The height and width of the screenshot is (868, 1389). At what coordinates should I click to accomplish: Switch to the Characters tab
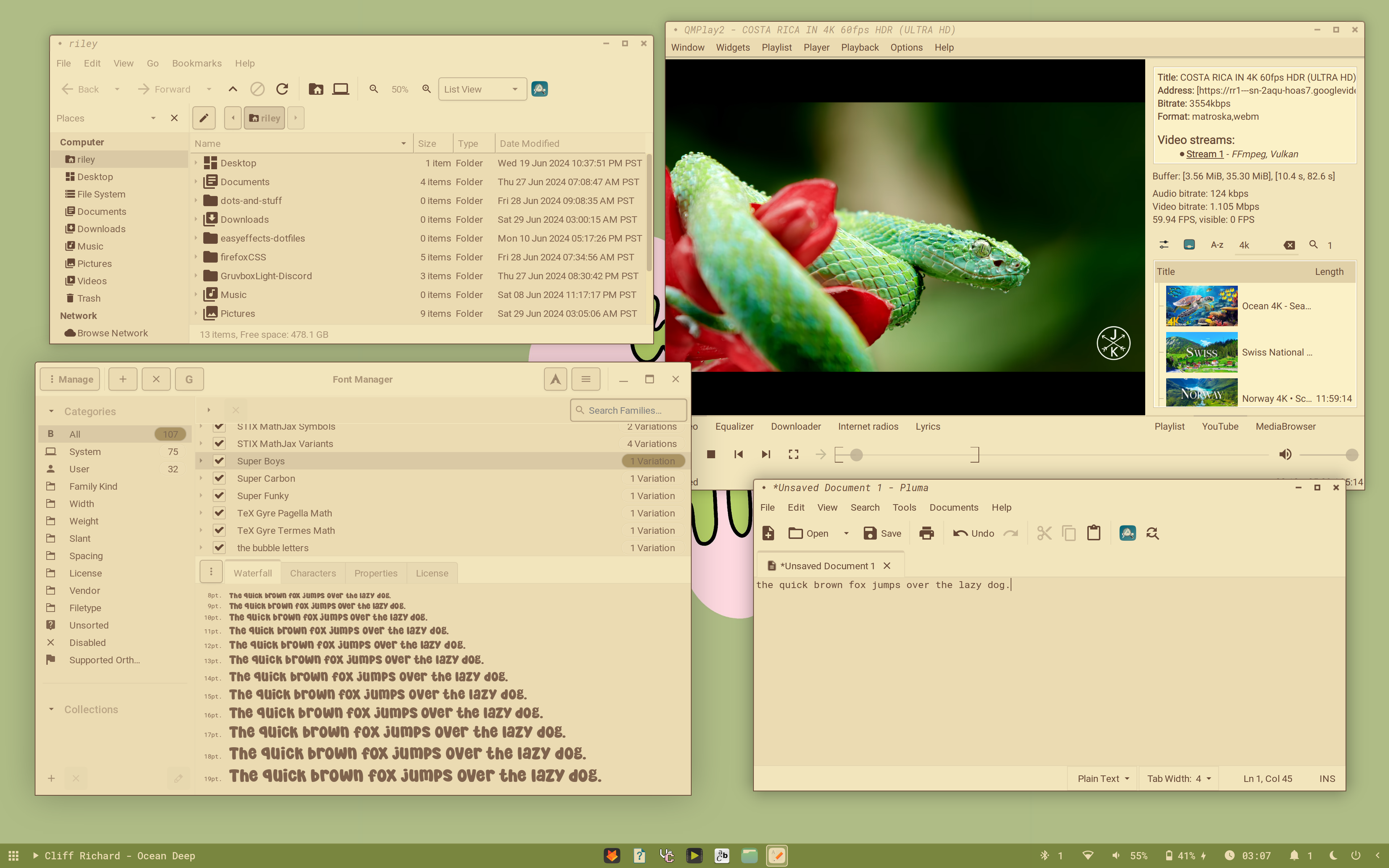click(313, 573)
